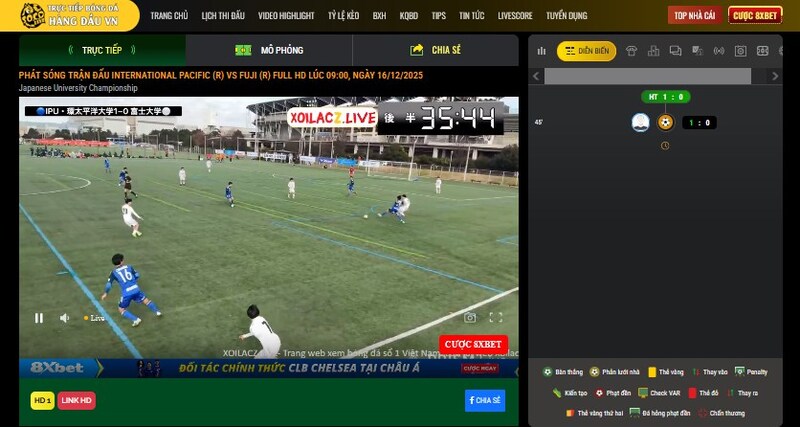Click the jersey lineup icon
Screen dimensions: 800x427
pyautogui.click(x=632, y=51)
